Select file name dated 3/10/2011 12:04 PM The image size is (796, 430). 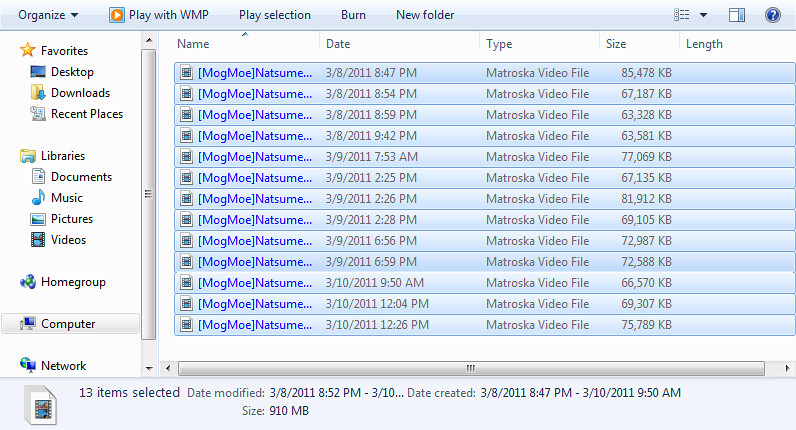[255, 304]
